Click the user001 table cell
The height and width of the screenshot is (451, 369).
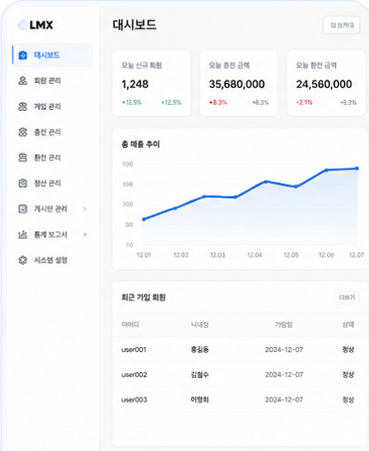click(134, 350)
